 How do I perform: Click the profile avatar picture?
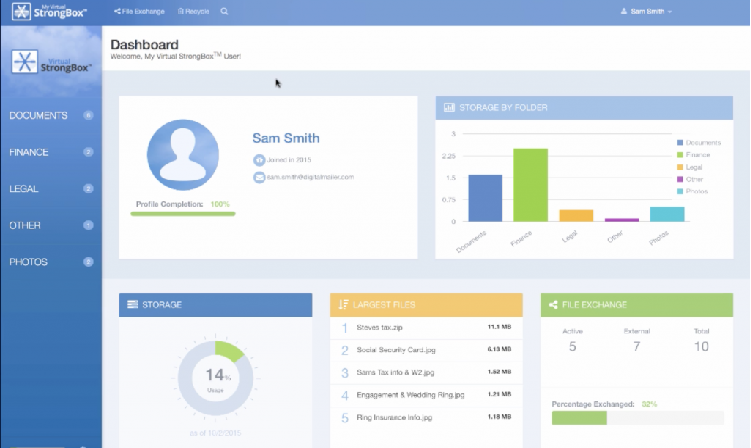pyautogui.click(x=182, y=155)
